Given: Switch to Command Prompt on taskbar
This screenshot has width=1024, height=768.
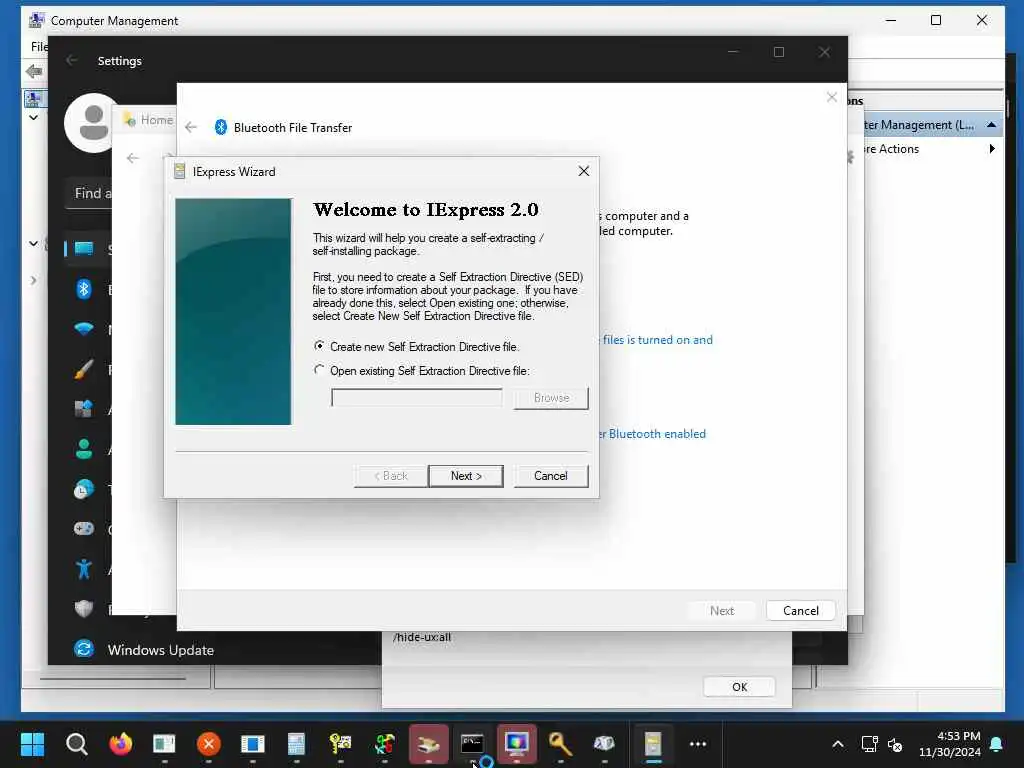Looking at the screenshot, I should 472,744.
